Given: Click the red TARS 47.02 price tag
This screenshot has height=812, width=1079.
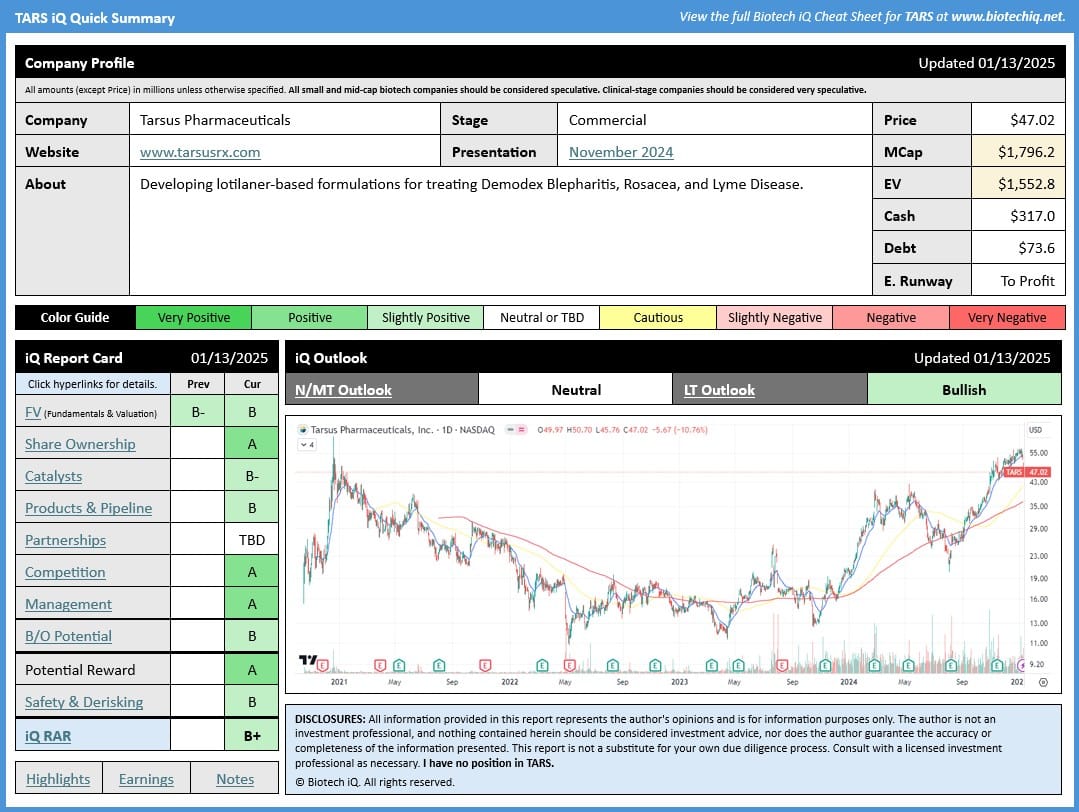Looking at the screenshot, I should click(1027, 472).
